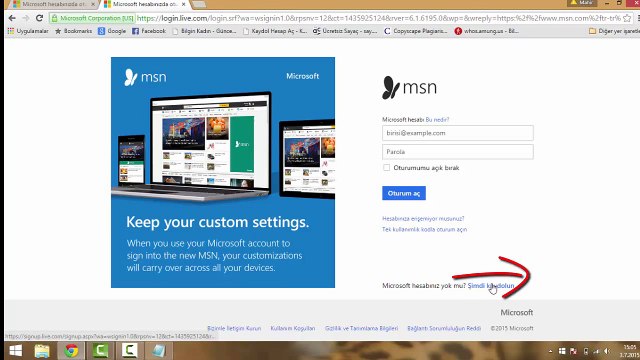Bookmark page with star icon
Screen dimensions: 640x360
click(627, 18)
